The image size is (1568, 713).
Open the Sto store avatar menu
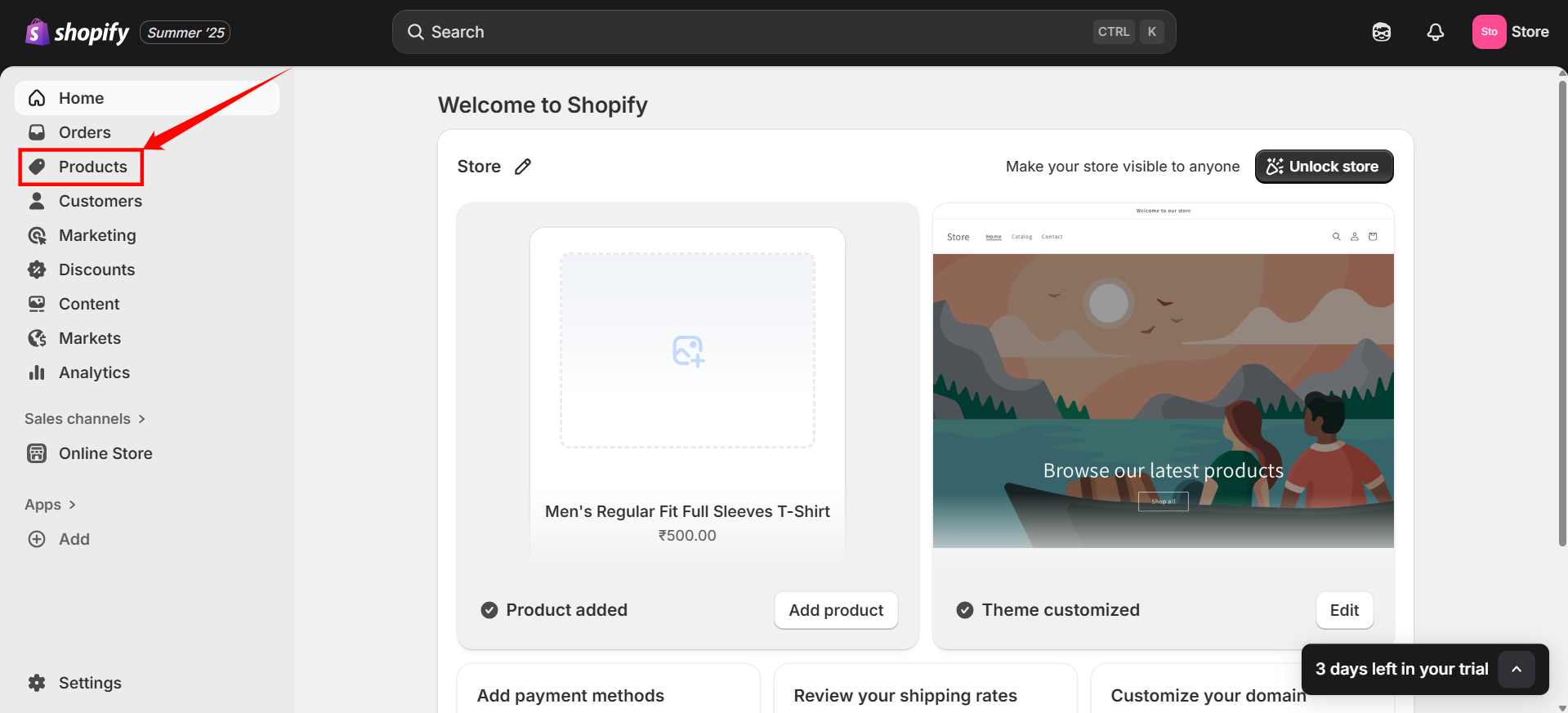1489,32
